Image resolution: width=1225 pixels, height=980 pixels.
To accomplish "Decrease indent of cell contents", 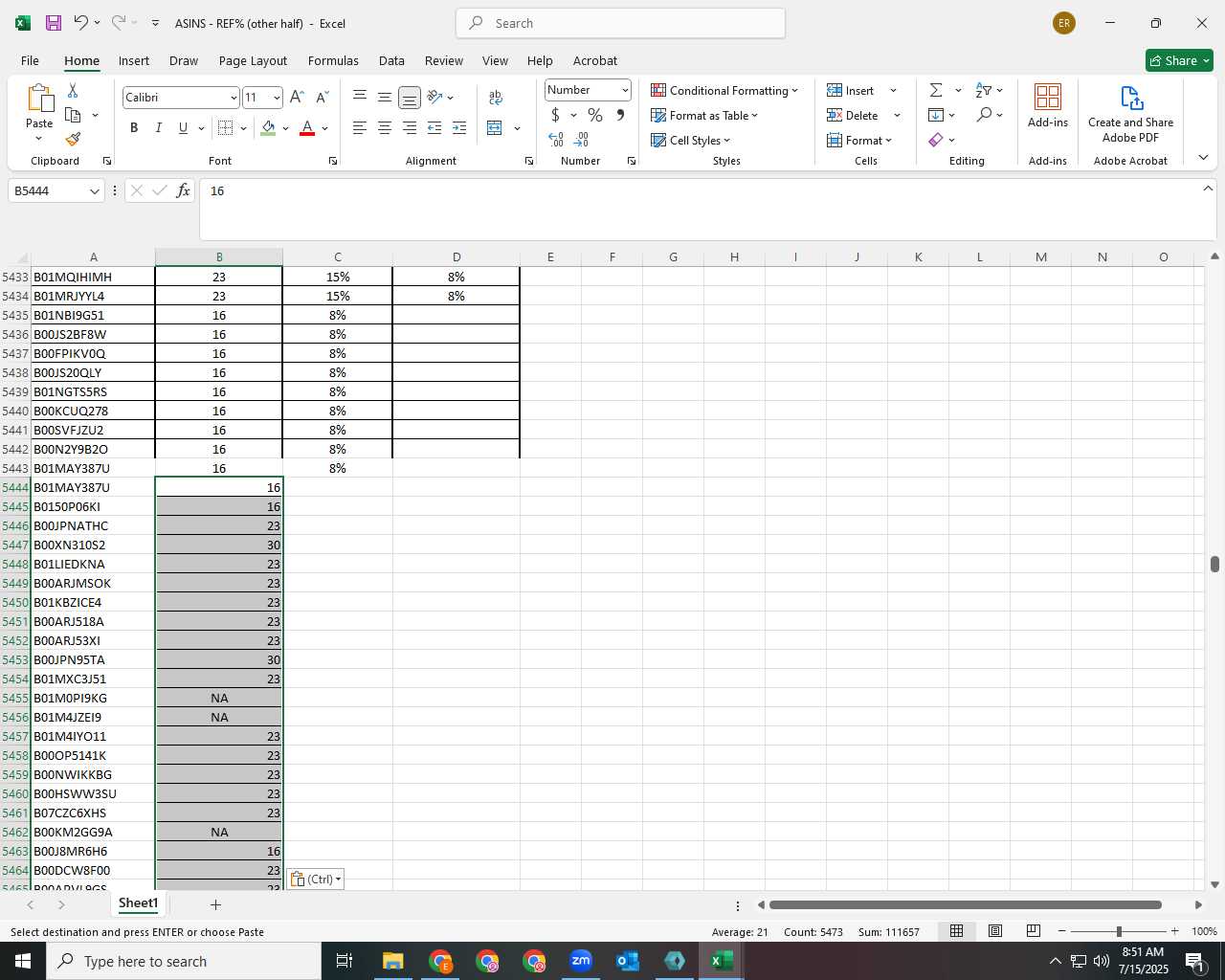I will click(x=434, y=128).
